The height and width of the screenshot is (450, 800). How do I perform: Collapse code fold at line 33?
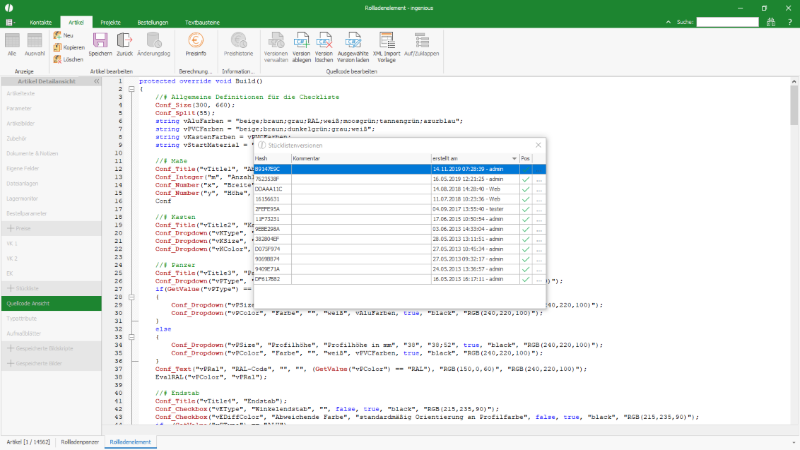(x=132, y=337)
